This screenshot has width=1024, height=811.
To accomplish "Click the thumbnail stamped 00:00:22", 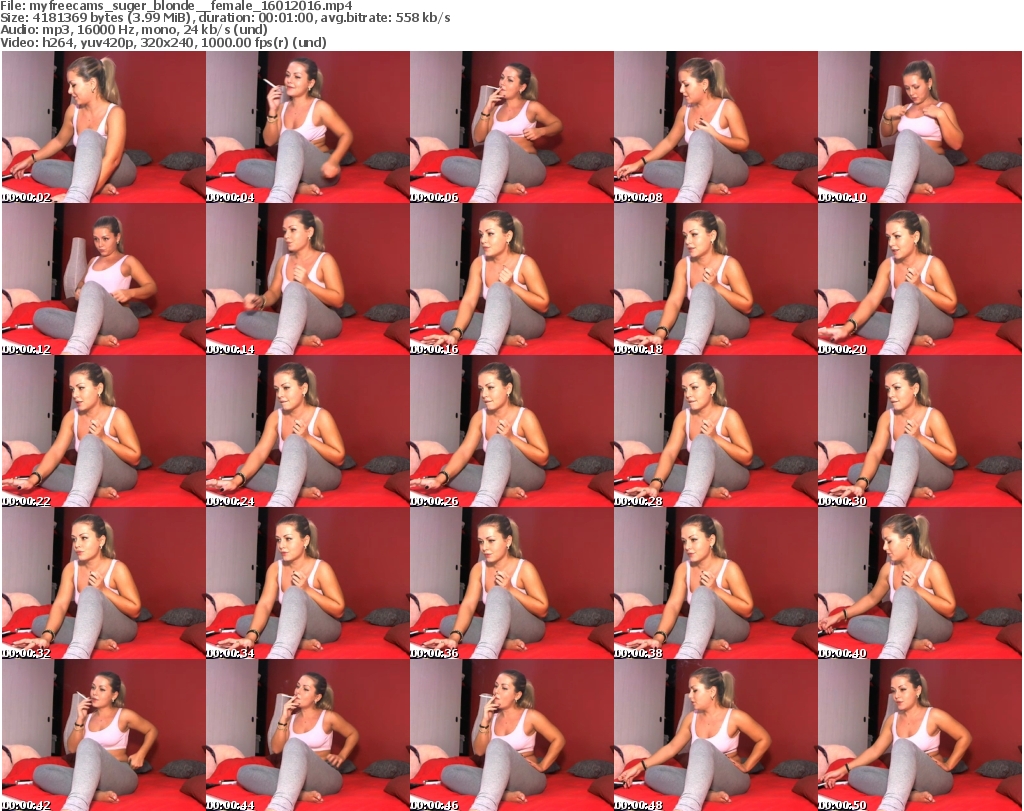I will pos(104,431).
